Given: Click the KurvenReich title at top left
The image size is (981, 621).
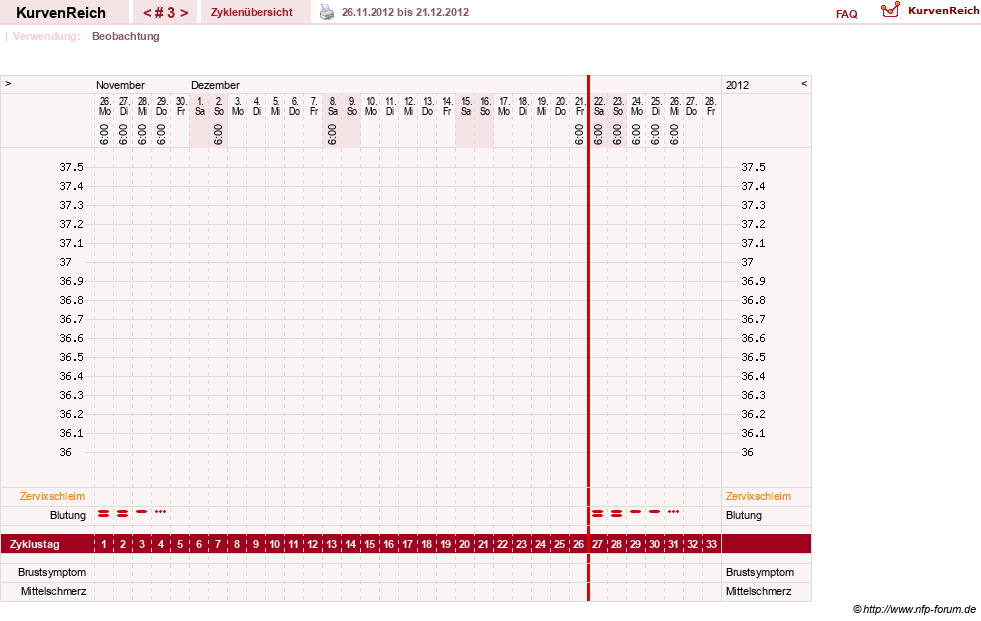Looking at the screenshot, I should [x=61, y=13].
